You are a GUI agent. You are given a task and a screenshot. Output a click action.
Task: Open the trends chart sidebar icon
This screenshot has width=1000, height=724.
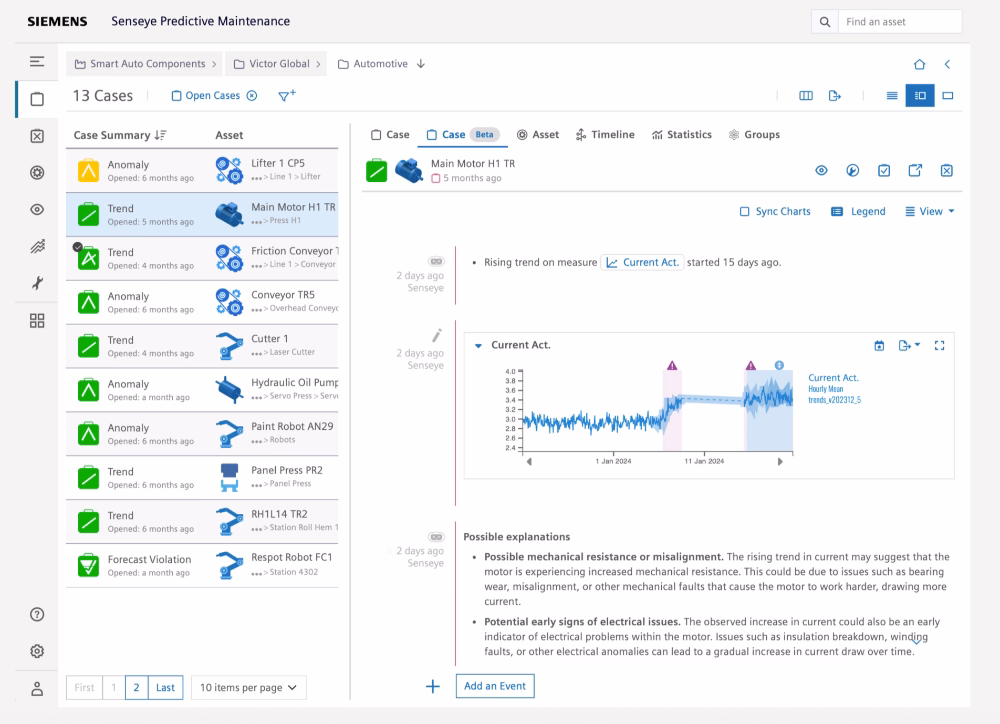pos(37,246)
